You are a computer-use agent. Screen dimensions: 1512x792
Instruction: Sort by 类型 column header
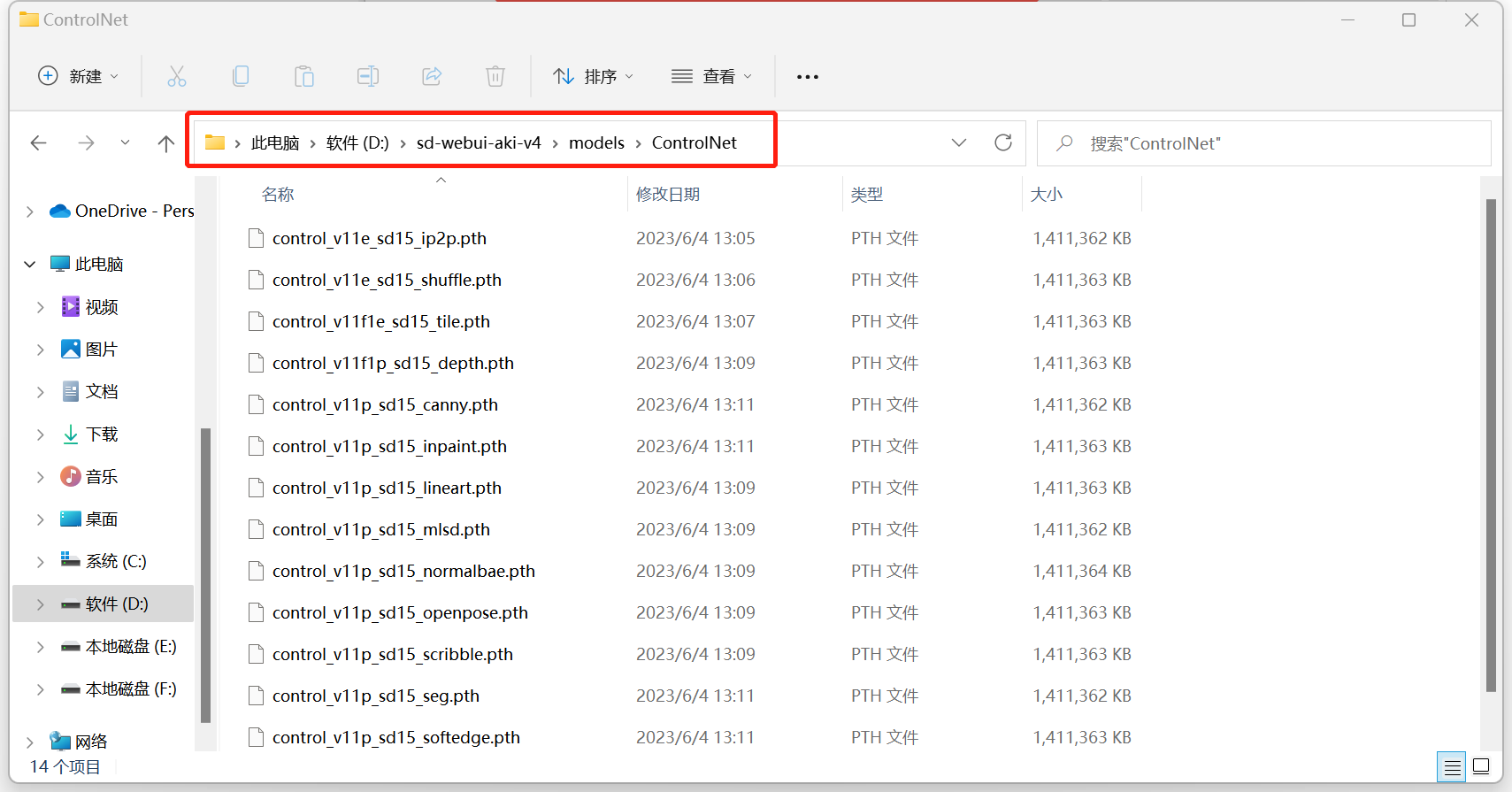point(867,194)
